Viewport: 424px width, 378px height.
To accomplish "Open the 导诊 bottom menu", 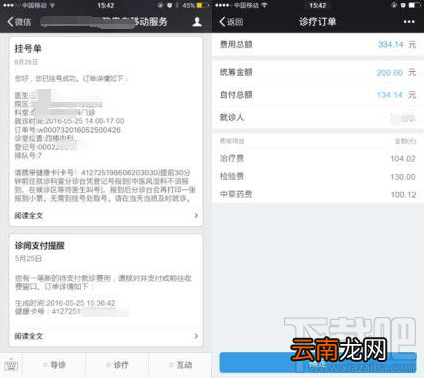I will click(55, 365).
